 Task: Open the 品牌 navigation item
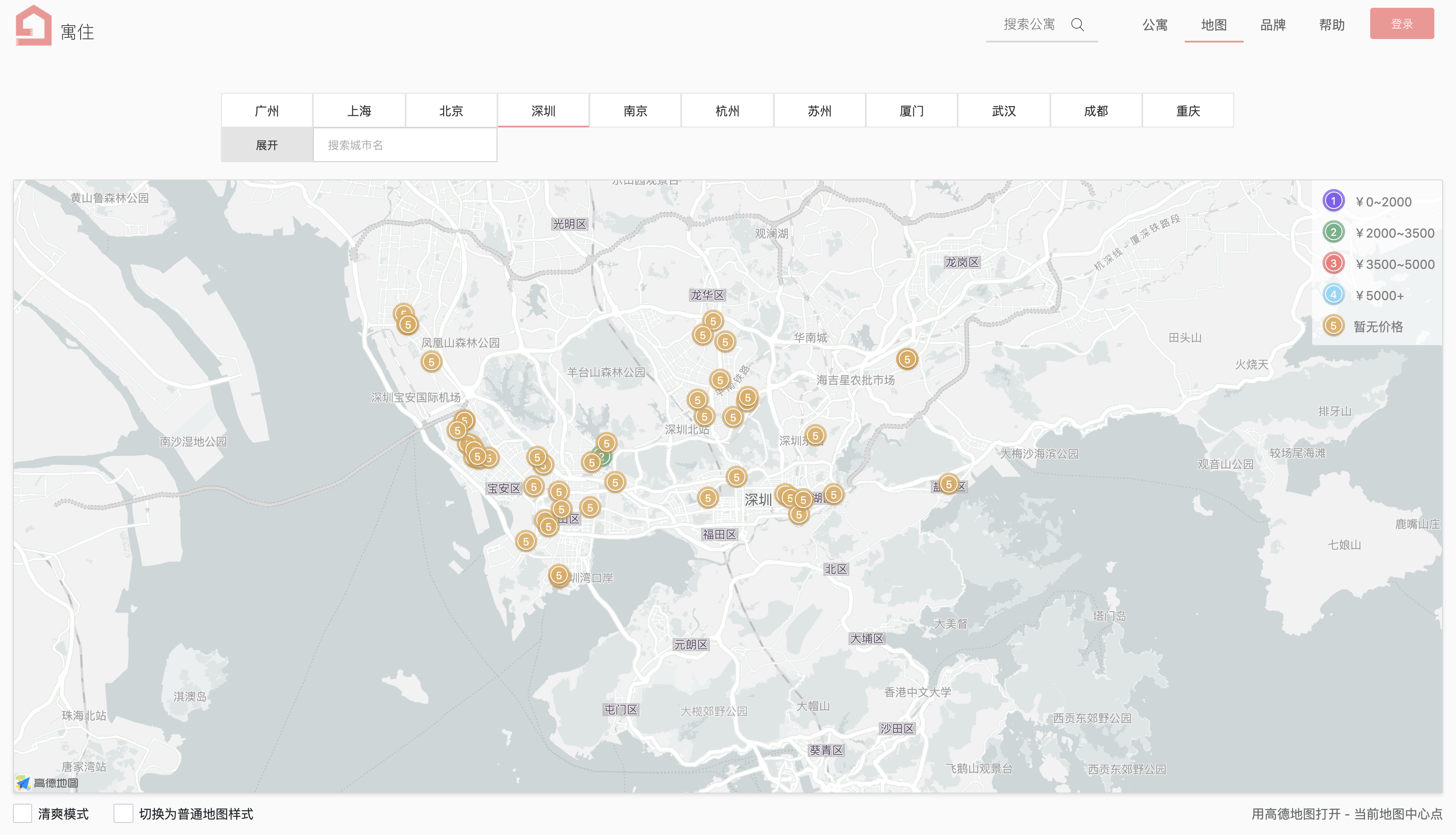click(1273, 25)
